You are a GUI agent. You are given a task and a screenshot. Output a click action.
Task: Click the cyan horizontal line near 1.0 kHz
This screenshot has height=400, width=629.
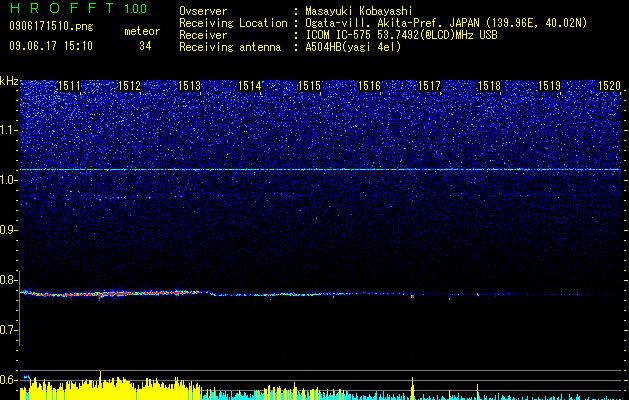[320, 170]
